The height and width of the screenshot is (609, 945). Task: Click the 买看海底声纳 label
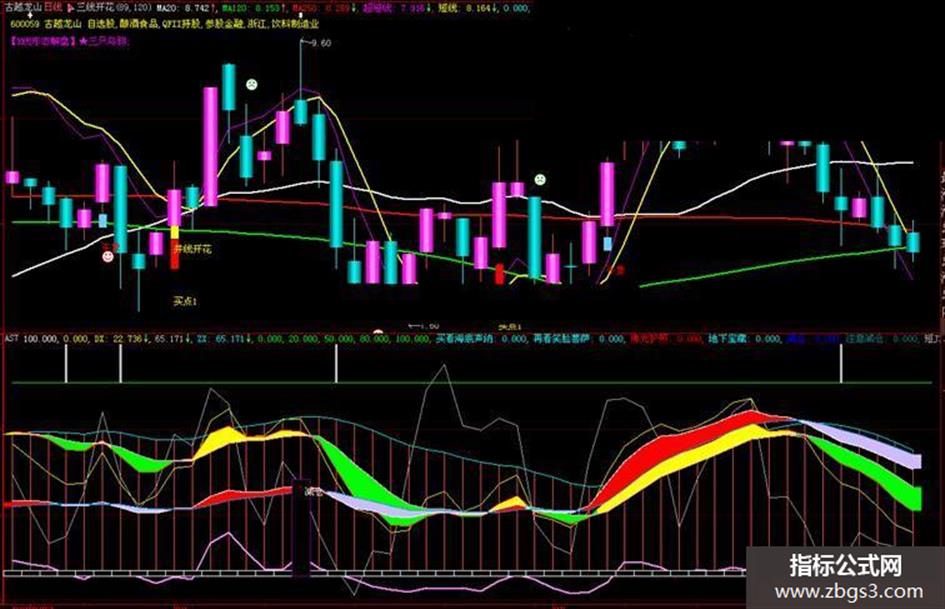click(465, 339)
